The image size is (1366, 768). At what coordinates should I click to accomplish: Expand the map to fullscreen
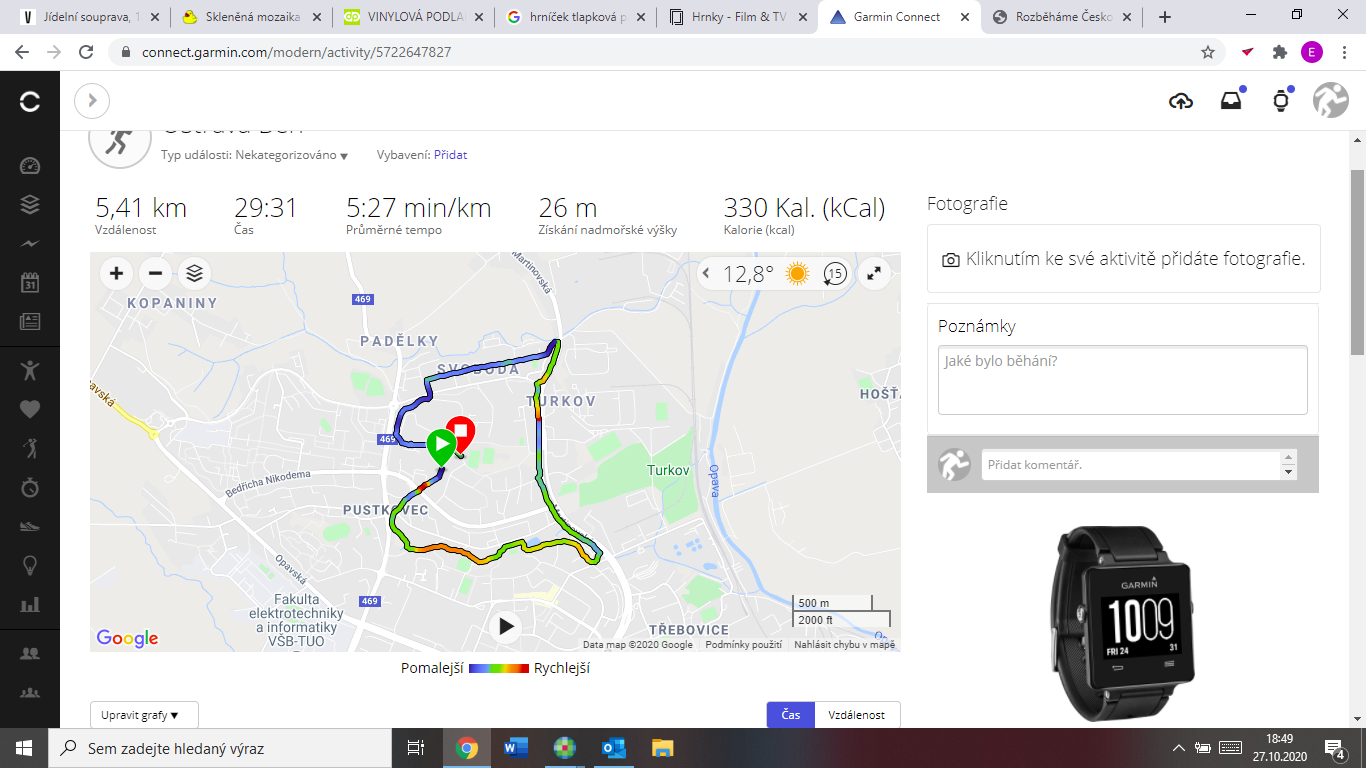[874, 273]
